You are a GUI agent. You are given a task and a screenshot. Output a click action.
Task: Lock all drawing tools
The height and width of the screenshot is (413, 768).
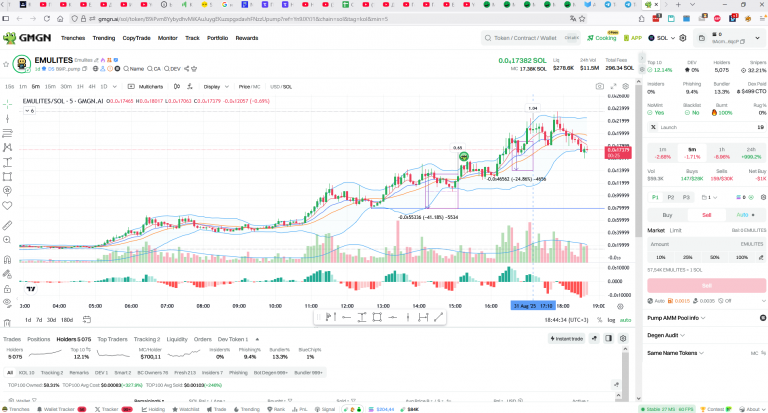(7, 289)
